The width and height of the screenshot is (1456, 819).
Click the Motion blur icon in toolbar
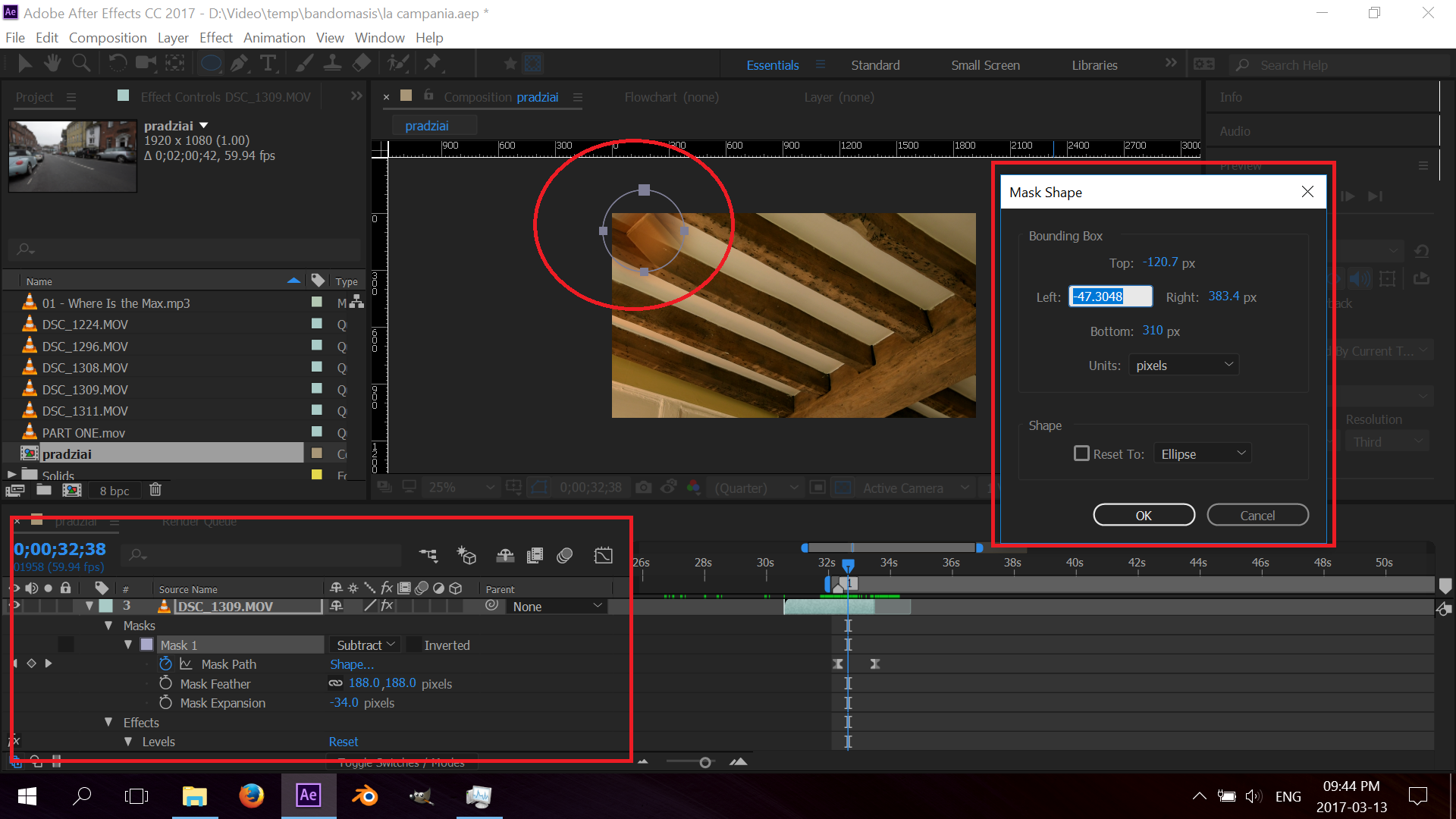569,556
